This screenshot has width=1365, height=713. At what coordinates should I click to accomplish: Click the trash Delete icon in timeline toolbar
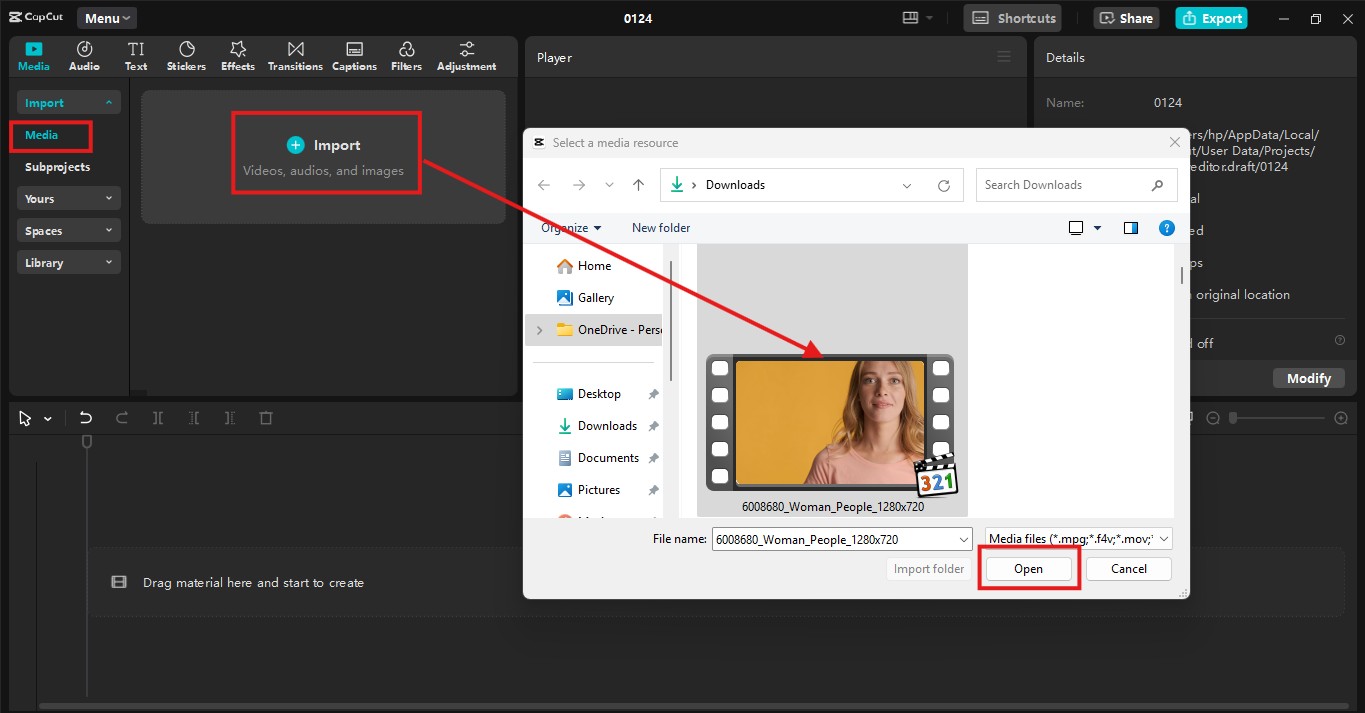click(x=266, y=418)
